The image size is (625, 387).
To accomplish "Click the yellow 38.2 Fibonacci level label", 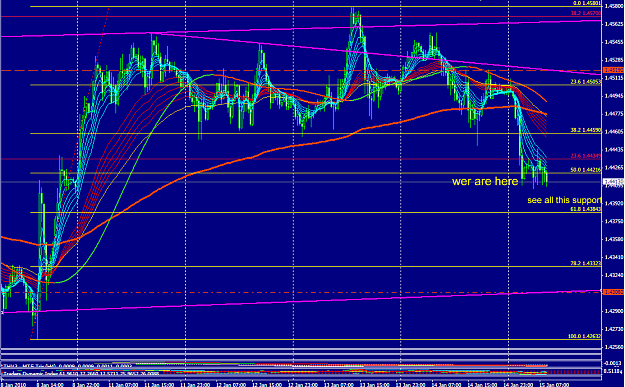I will point(586,130).
